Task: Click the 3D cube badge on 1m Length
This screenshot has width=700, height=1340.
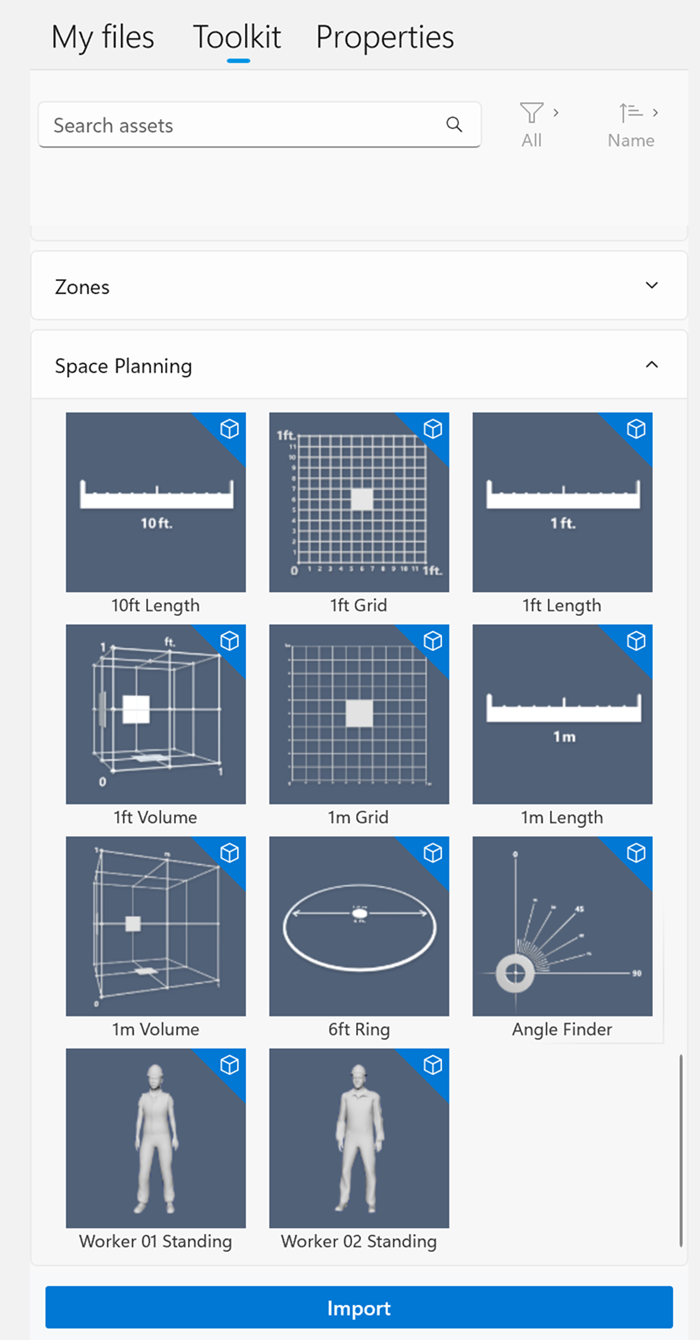Action: [636, 641]
